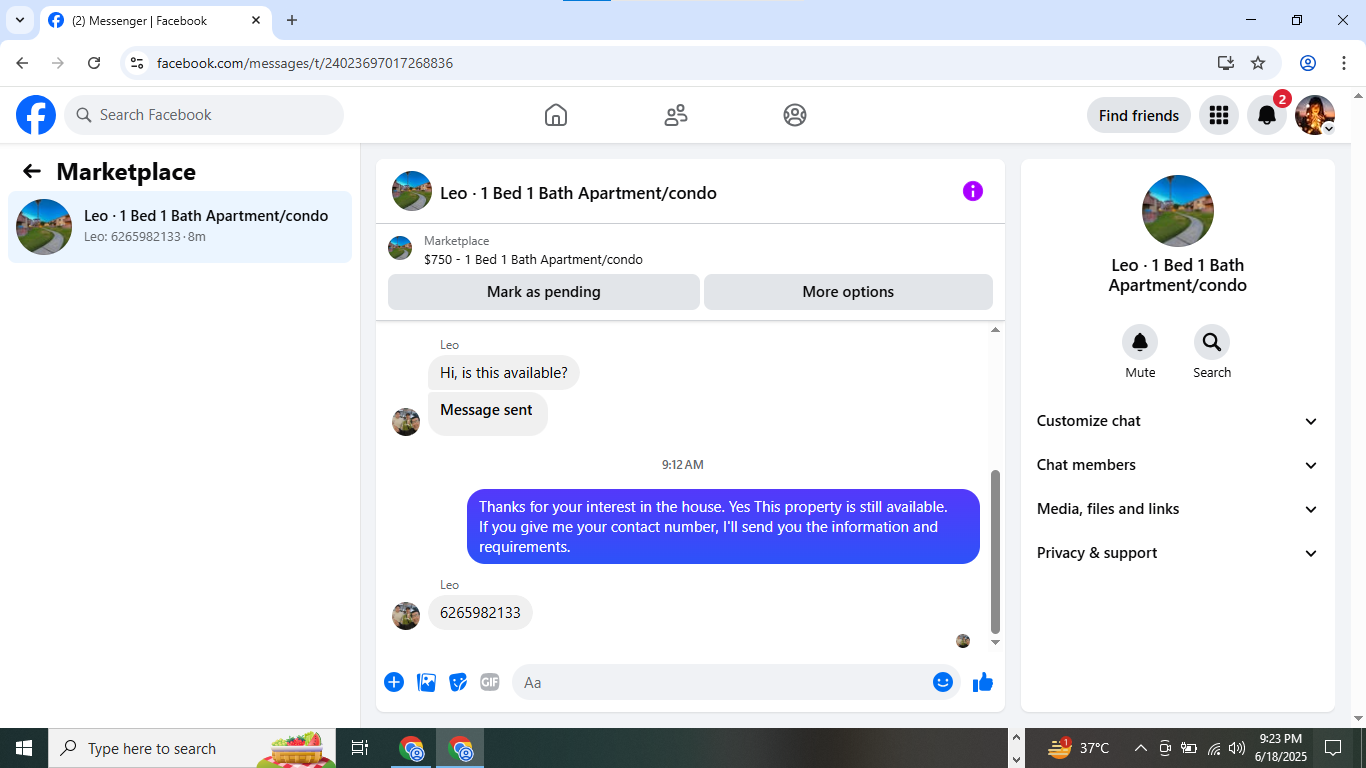The width and height of the screenshot is (1366, 768).
Task: Open the volume icon in system tray
Action: [x=1237, y=748]
